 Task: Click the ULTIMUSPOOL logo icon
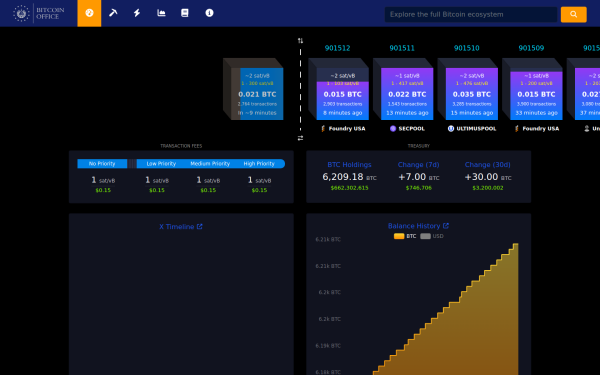[x=451, y=129]
